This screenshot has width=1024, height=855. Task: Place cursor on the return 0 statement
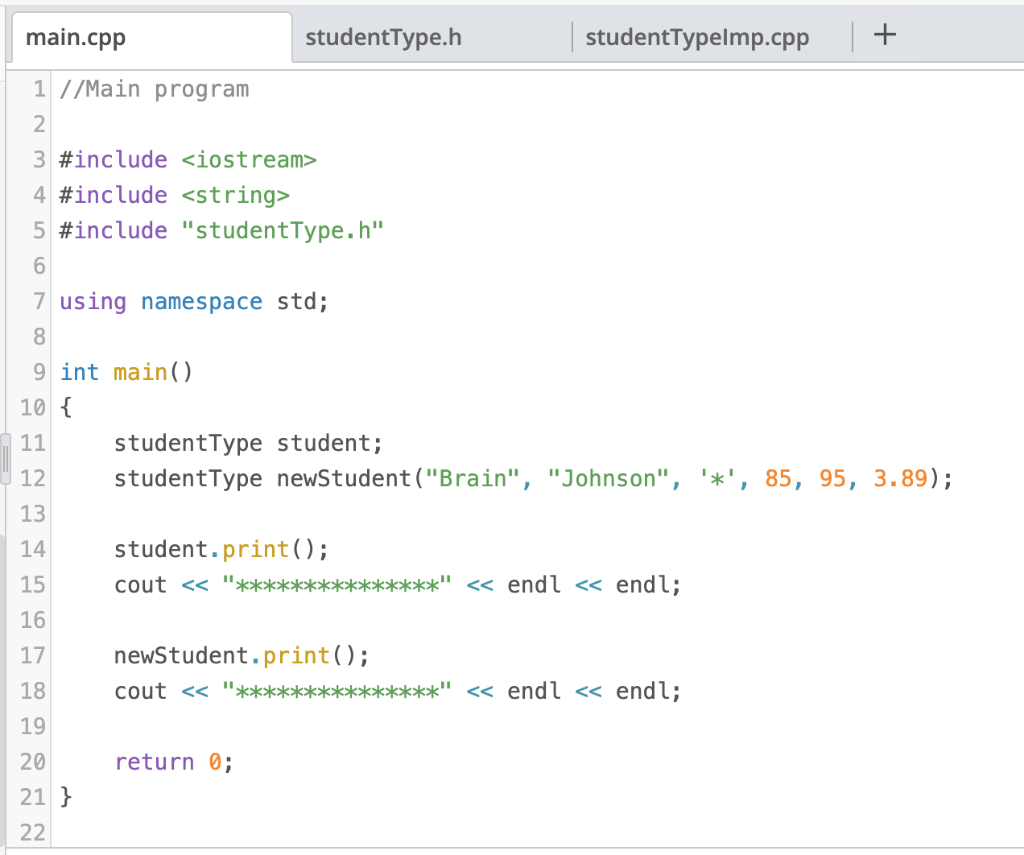pyautogui.click(x=173, y=761)
